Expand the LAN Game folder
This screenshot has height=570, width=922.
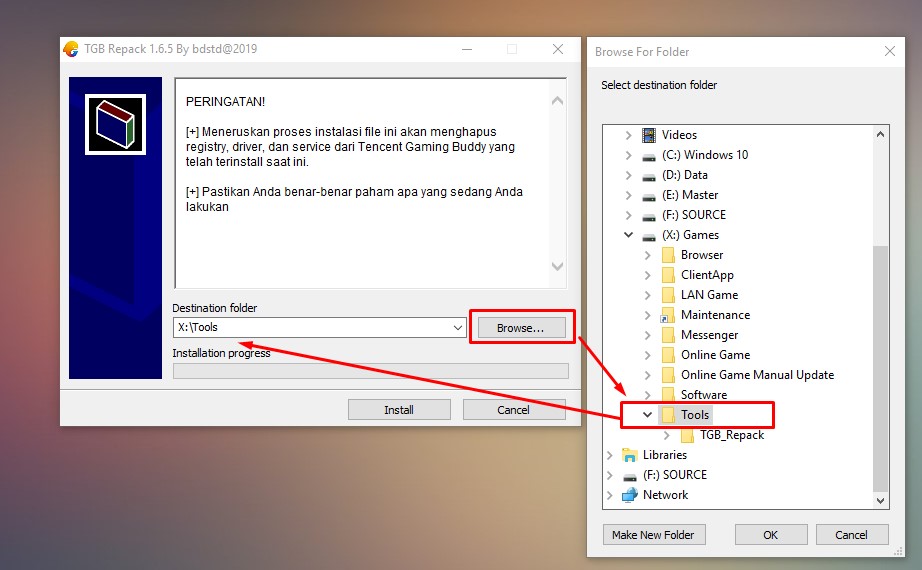pos(647,295)
